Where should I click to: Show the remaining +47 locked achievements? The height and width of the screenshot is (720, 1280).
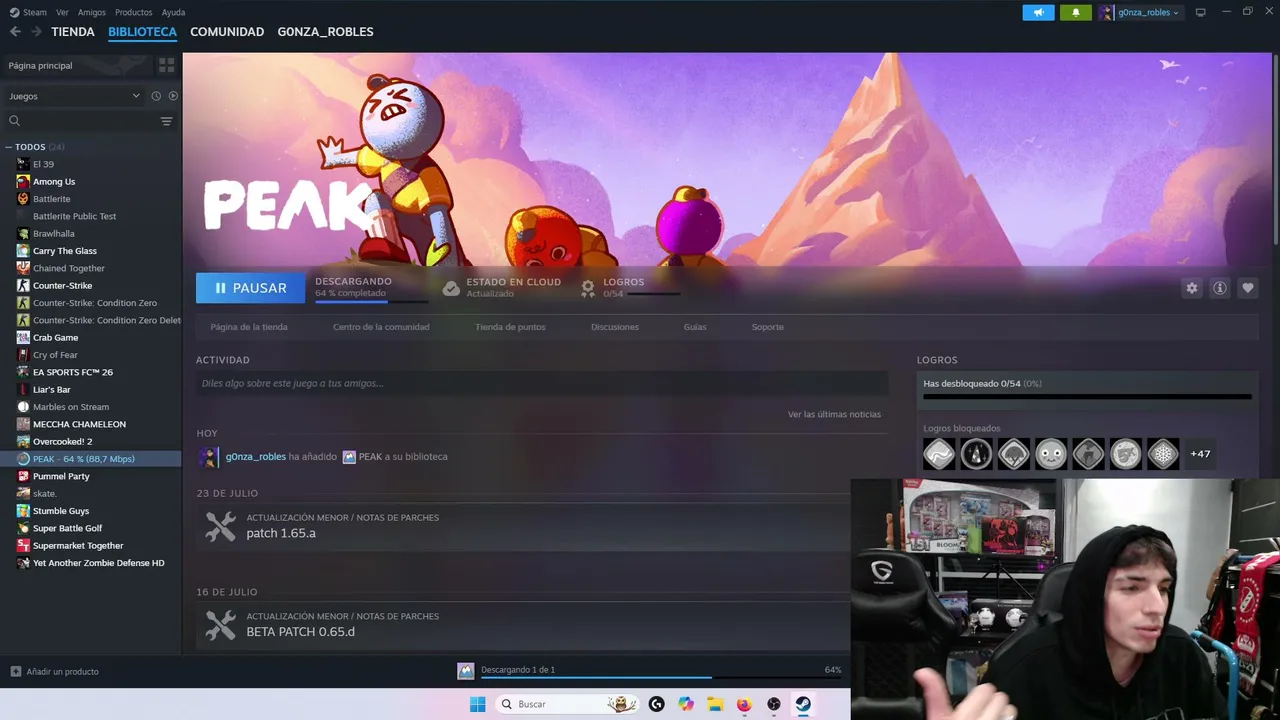[x=1200, y=454]
